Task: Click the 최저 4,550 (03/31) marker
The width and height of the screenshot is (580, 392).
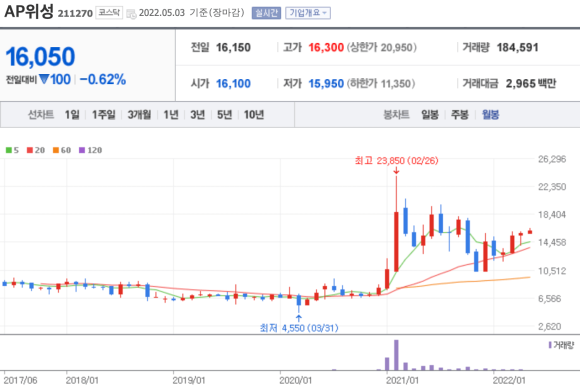Action: pyautogui.click(x=299, y=328)
